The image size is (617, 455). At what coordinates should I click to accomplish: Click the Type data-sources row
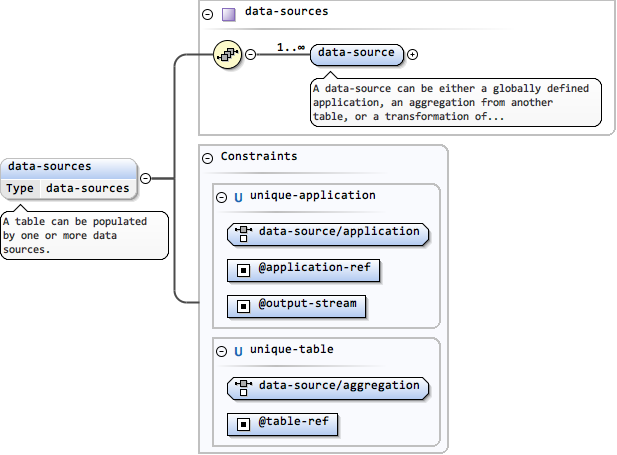click(69, 188)
